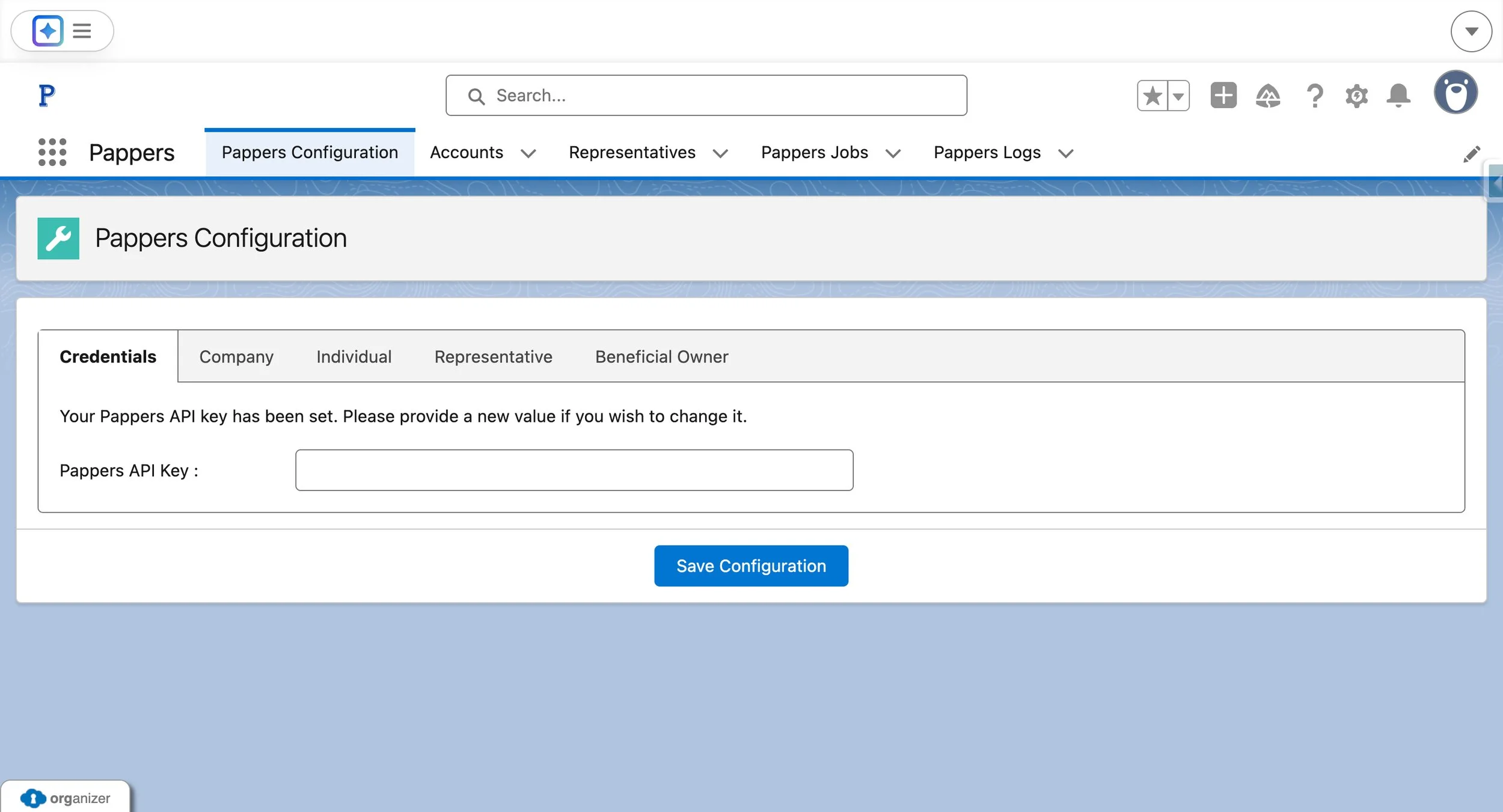This screenshot has height=812, width=1503.
Task: Expand the Representatives tab chevron
Action: (x=720, y=154)
